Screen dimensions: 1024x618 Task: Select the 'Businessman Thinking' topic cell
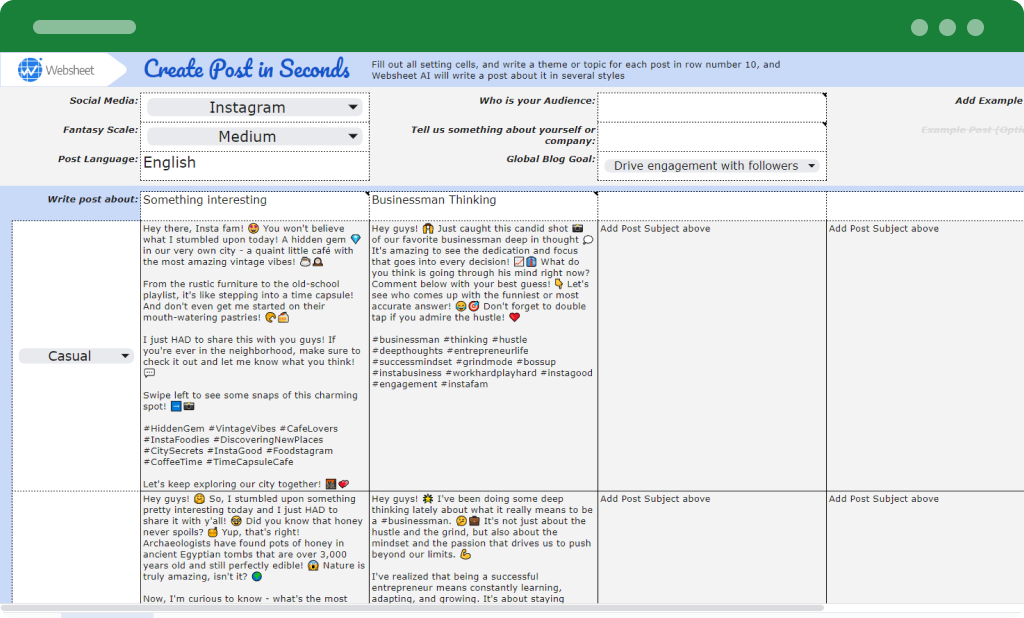click(483, 206)
